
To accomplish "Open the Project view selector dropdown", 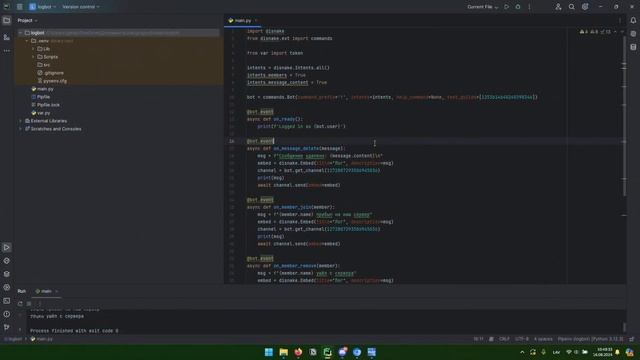I will click(27, 20).
